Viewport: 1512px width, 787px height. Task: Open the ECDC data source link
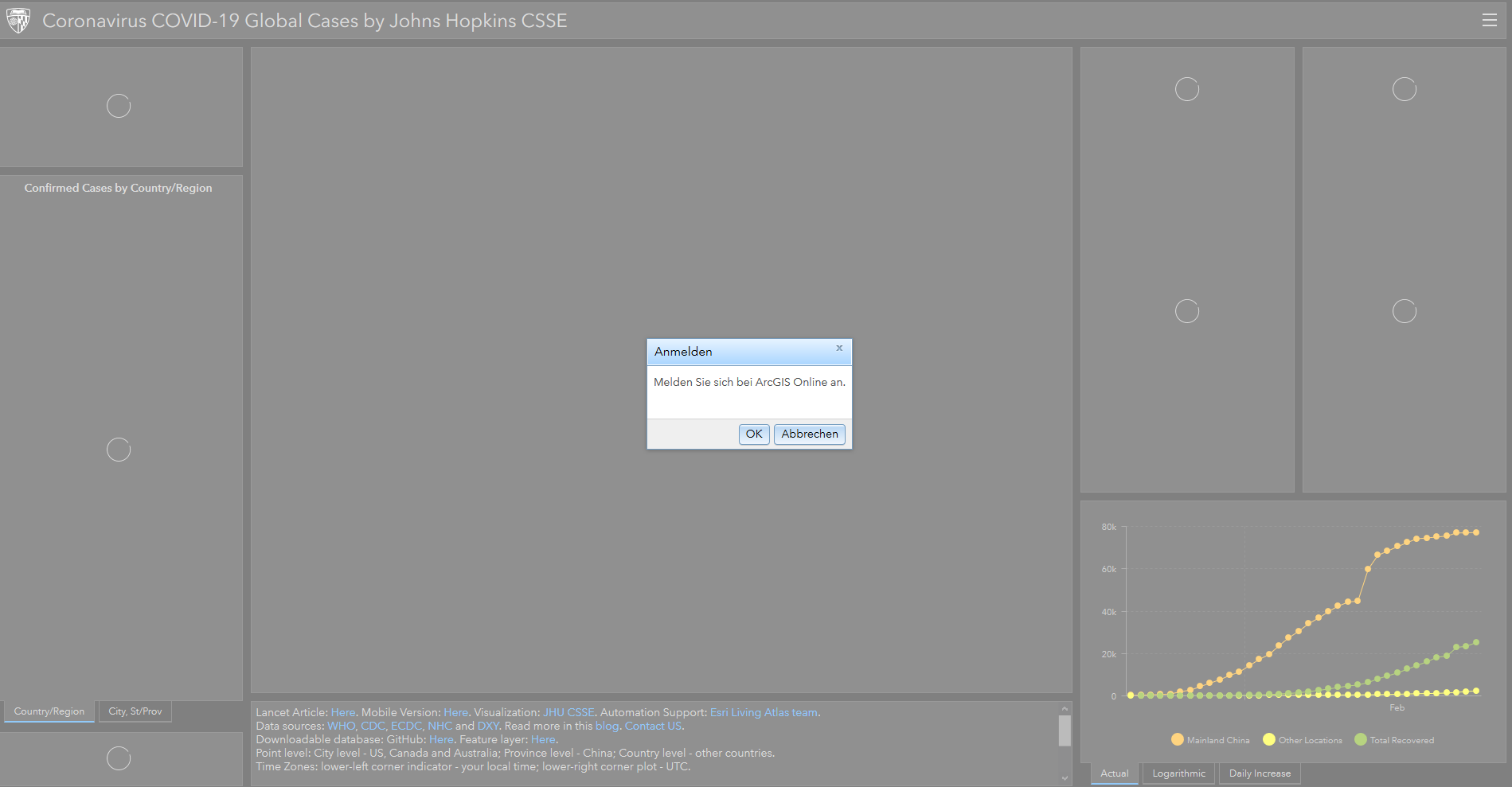click(406, 726)
